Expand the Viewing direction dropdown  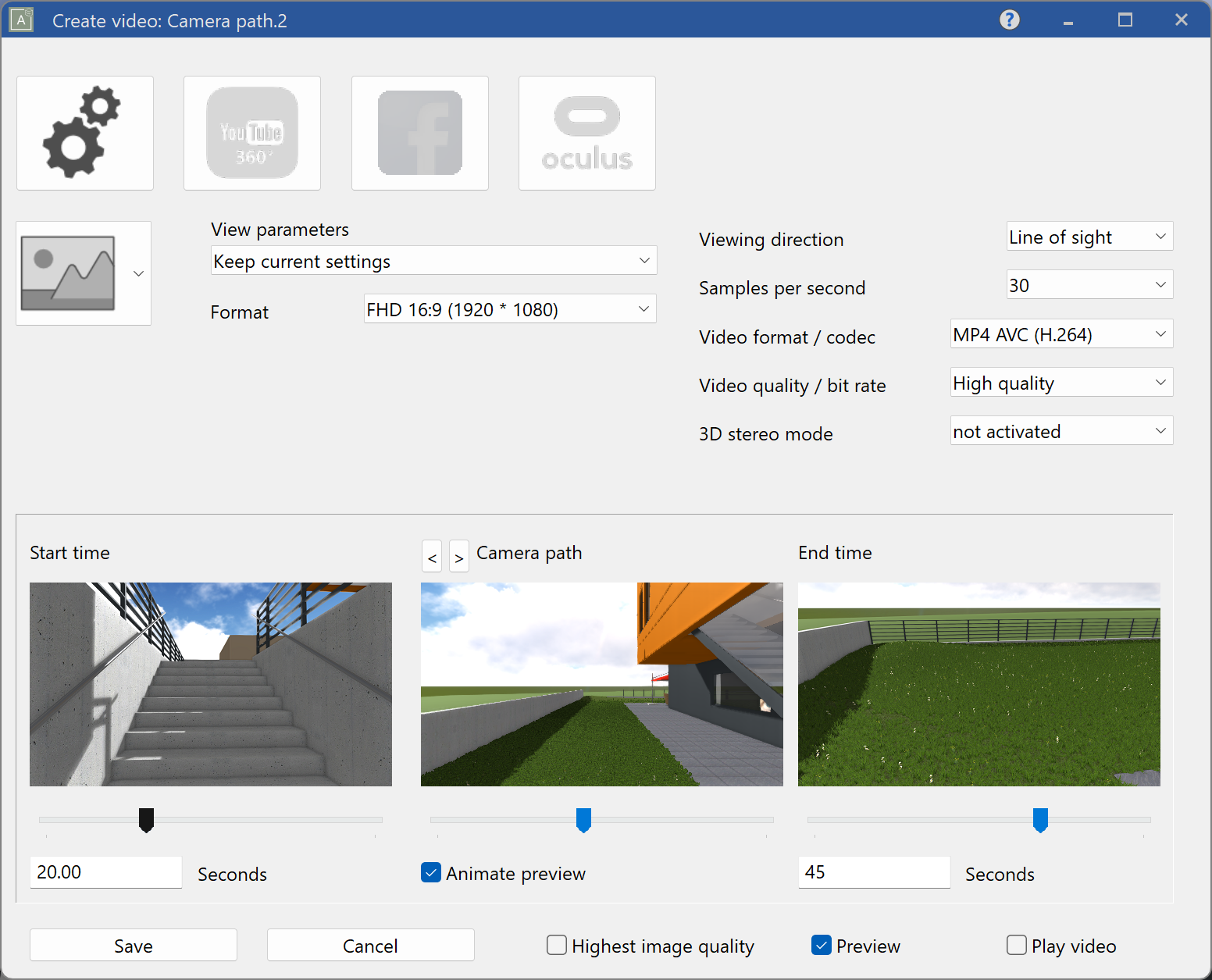1089,237
